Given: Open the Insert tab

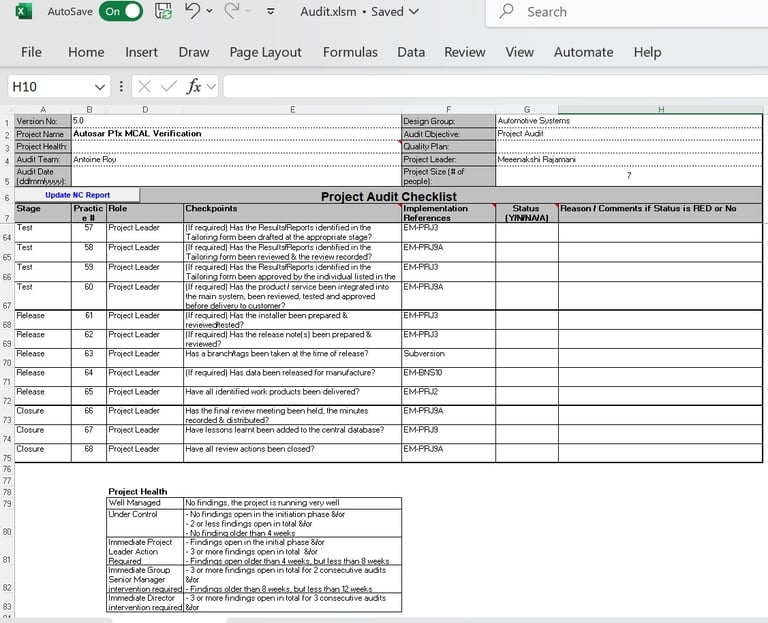Looking at the screenshot, I should click(142, 52).
